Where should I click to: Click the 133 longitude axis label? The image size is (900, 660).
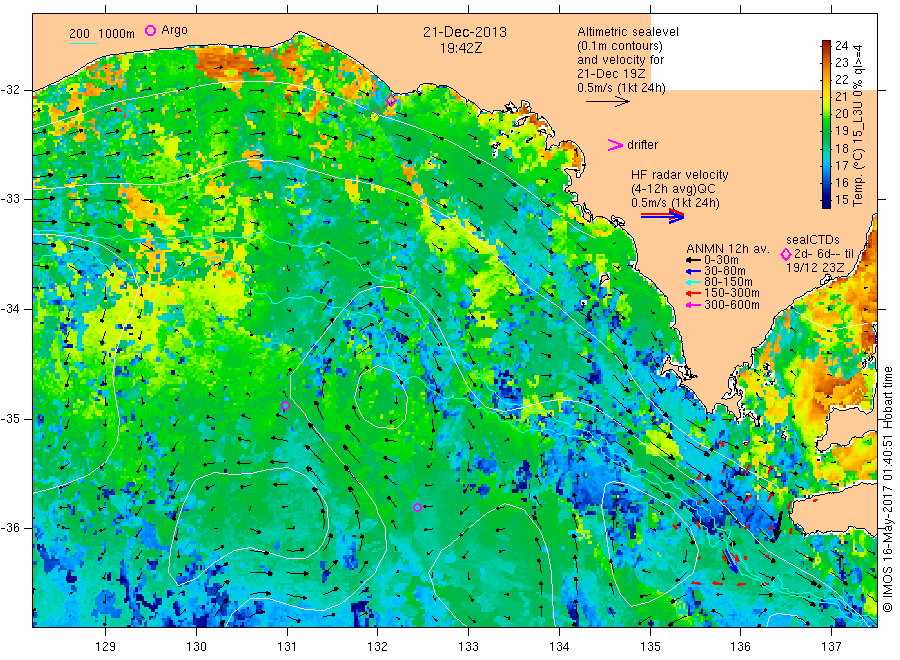click(468, 647)
